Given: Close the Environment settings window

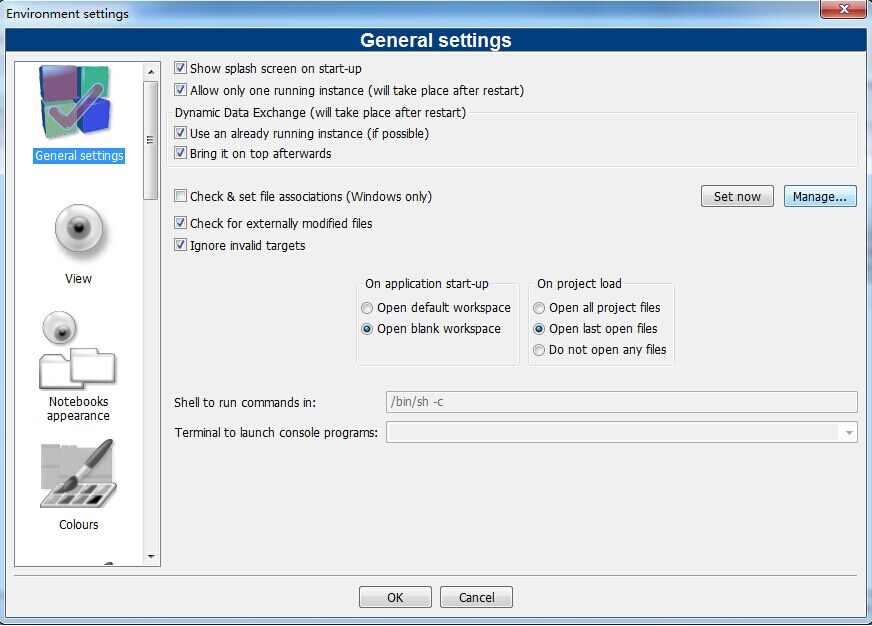Looking at the screenshot, I should coord(843,10).
